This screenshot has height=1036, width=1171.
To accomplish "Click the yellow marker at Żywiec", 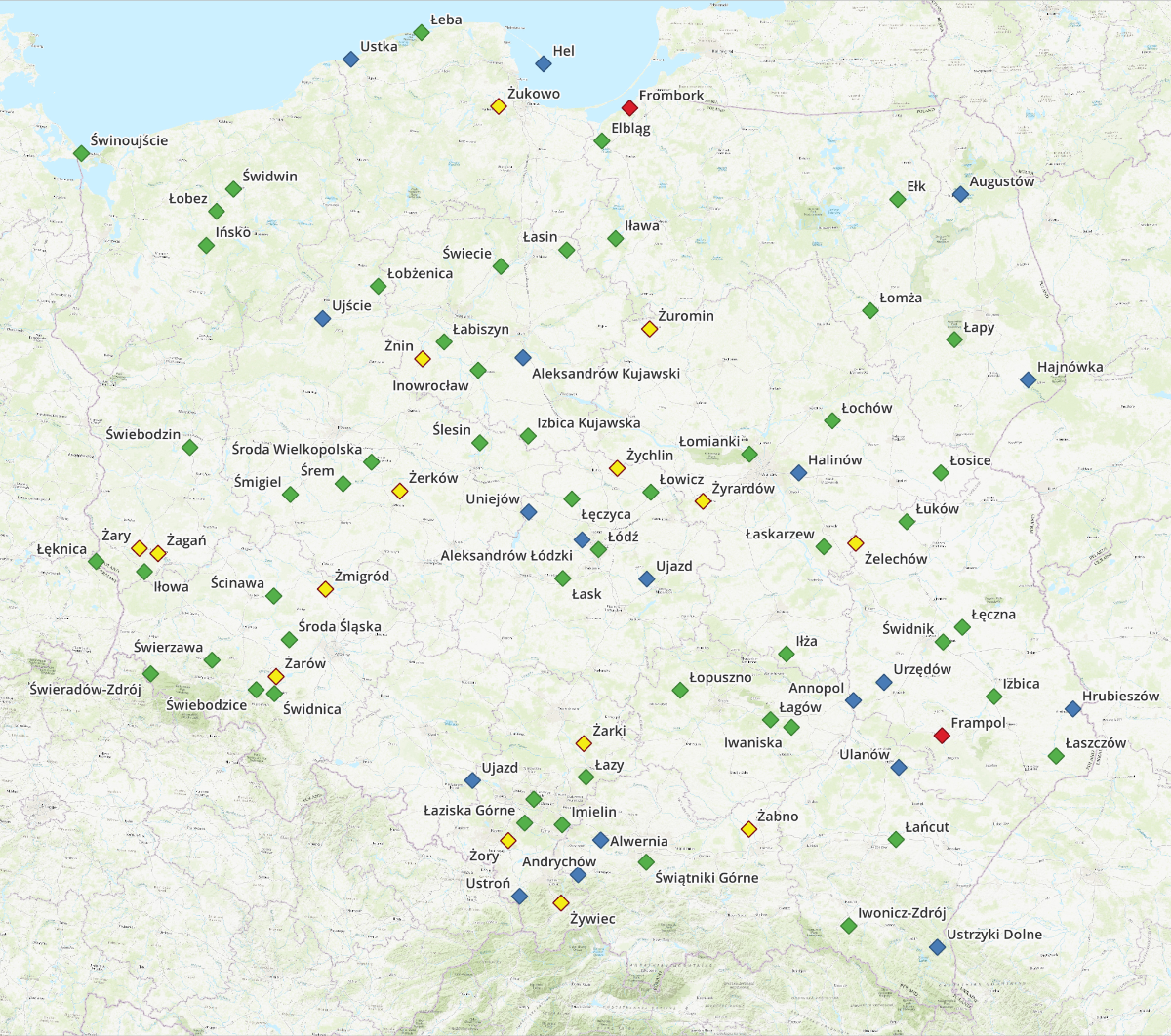I will coord(561,903).
